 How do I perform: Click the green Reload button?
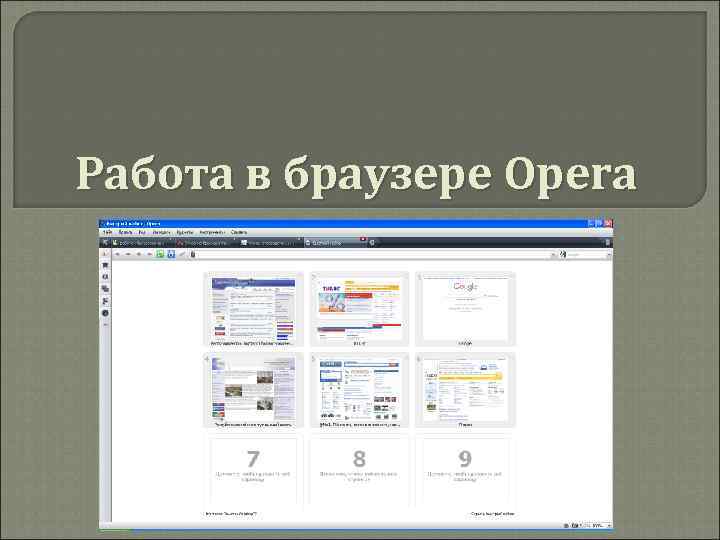[160, 254]
